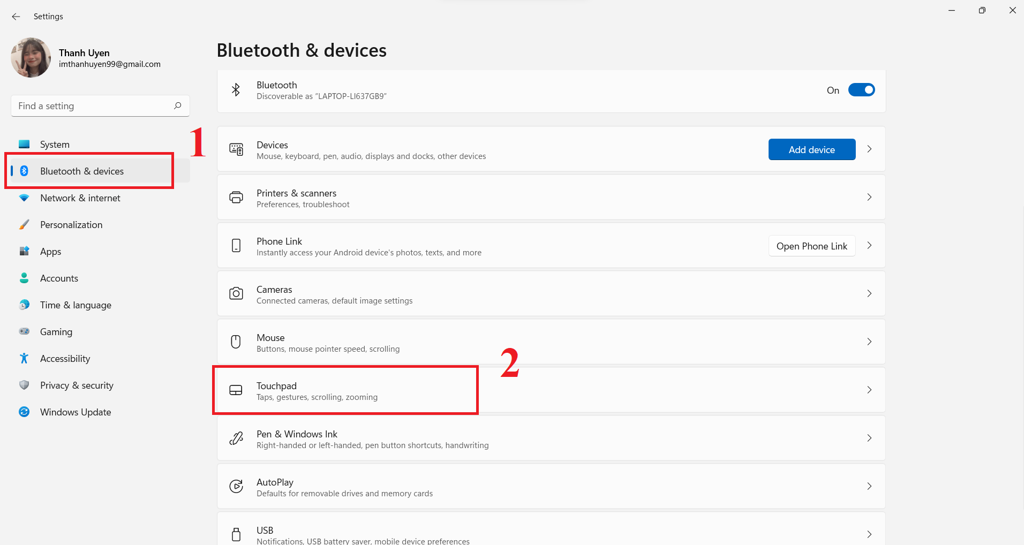Click the Windows Update sync icon
This screenshot has width=1024, height=545.
click(x=24, y=412)
